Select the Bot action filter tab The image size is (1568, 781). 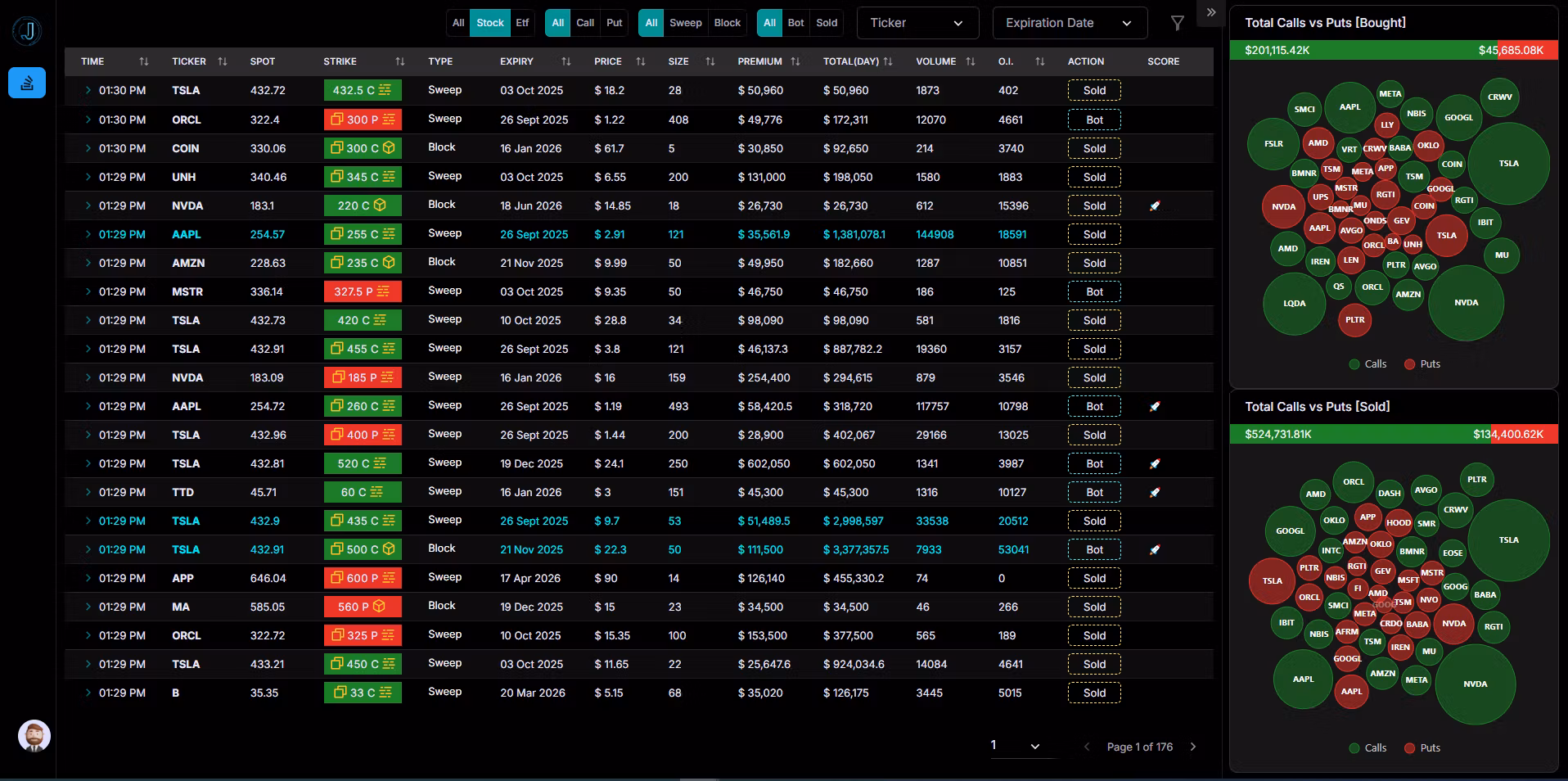(795, 23)
